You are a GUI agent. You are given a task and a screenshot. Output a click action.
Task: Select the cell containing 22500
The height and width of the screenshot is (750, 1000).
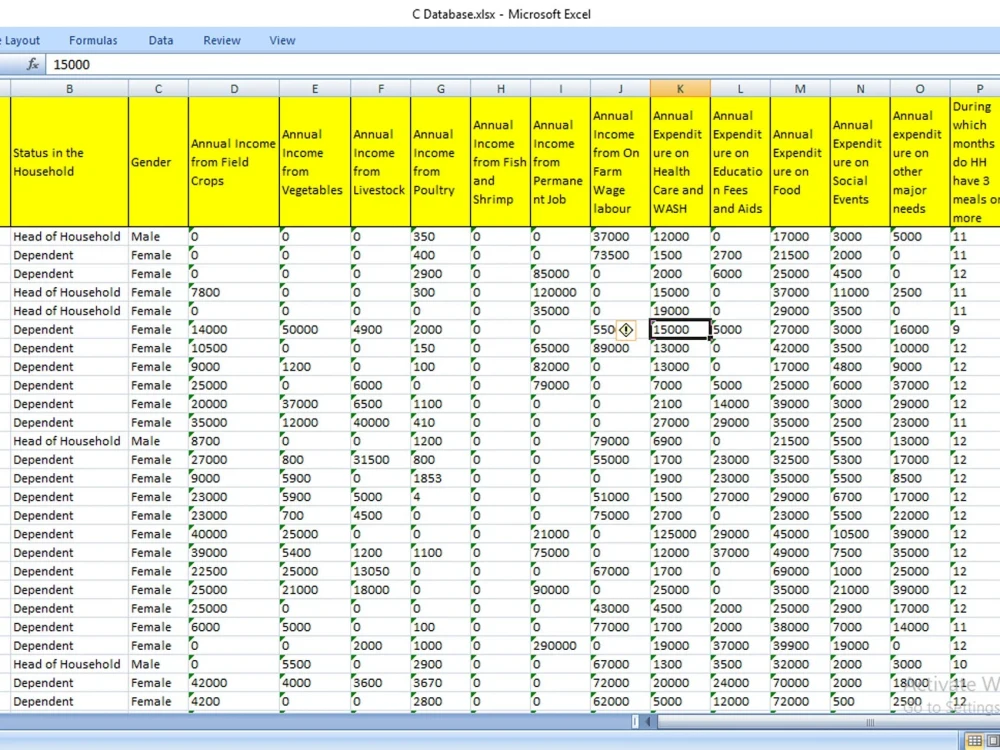pyautogui.click(x=234, y=571)
